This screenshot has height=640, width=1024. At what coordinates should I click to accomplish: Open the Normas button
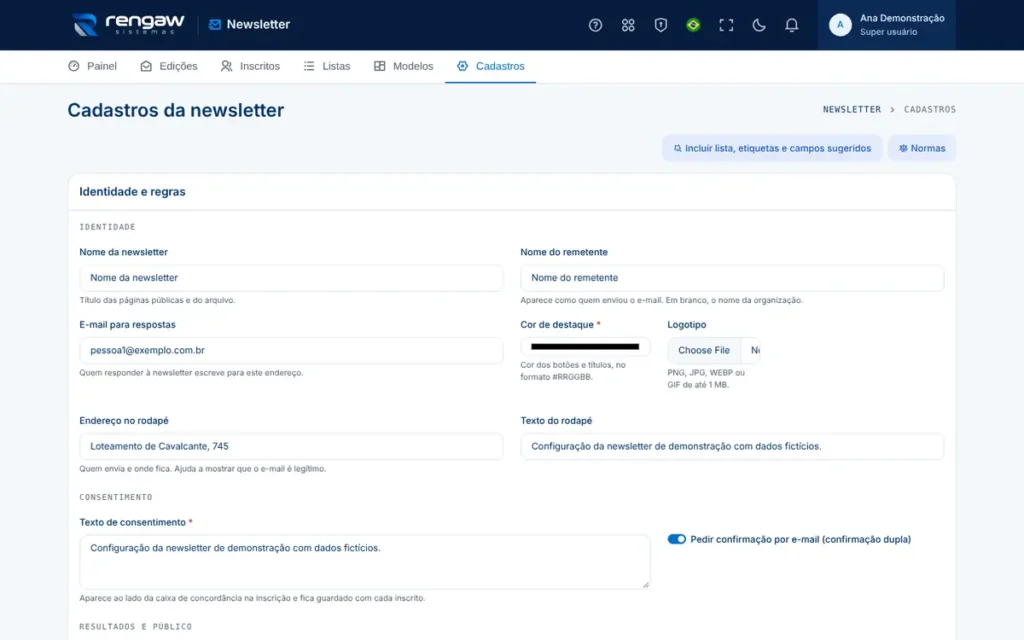[x=921, y=148]
